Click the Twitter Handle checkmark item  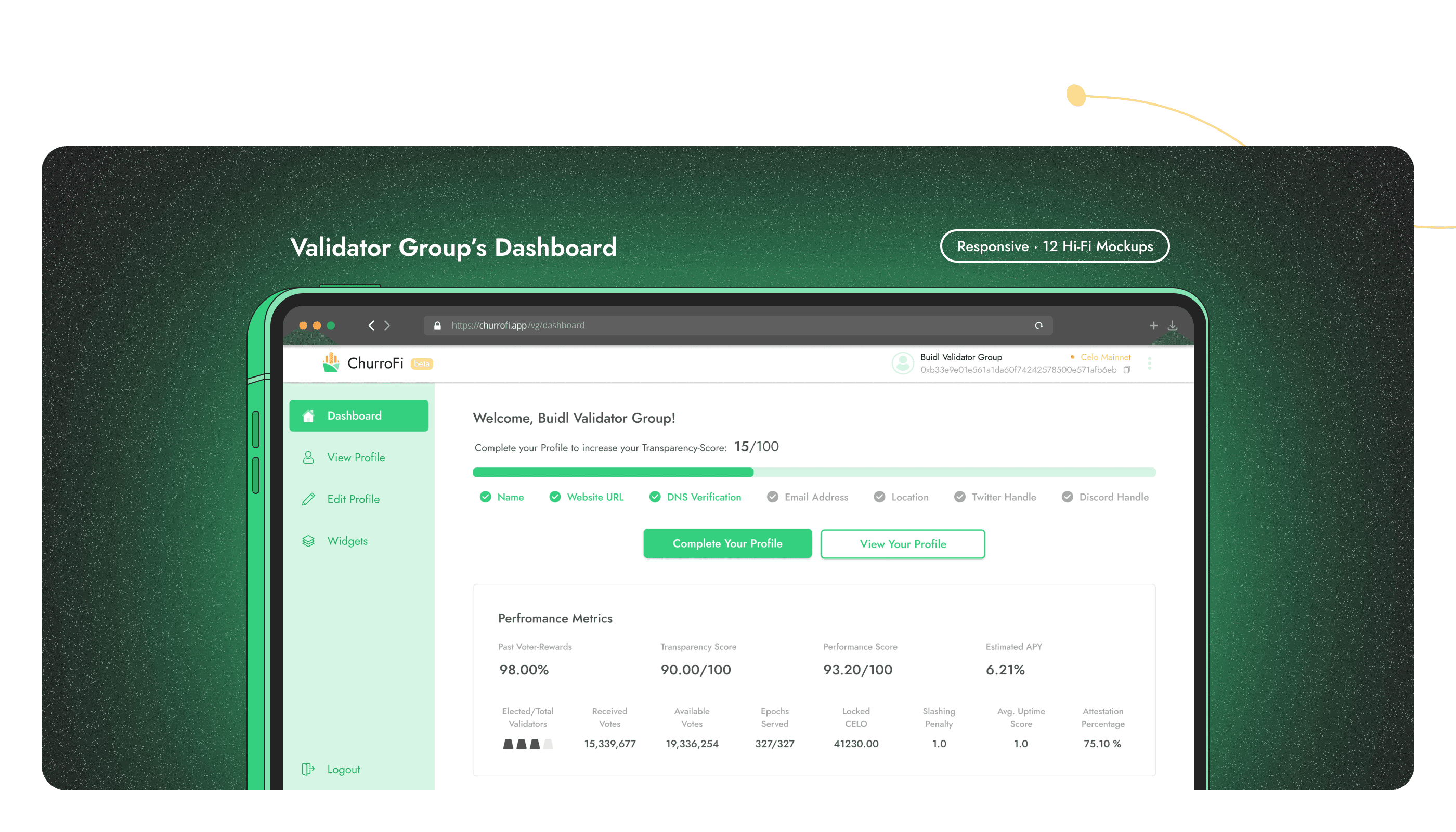[x=995, y=497]
